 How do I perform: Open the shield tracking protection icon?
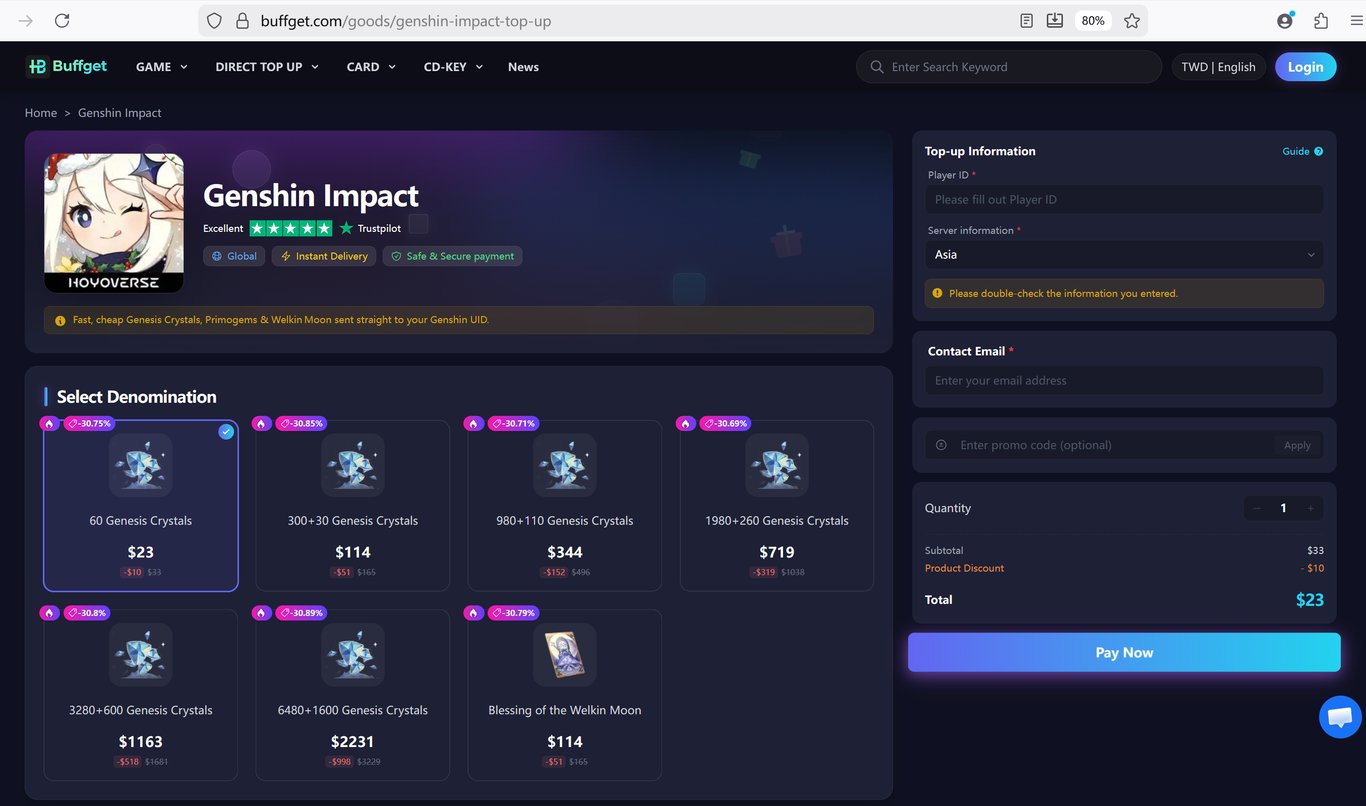tap(213, 21)
